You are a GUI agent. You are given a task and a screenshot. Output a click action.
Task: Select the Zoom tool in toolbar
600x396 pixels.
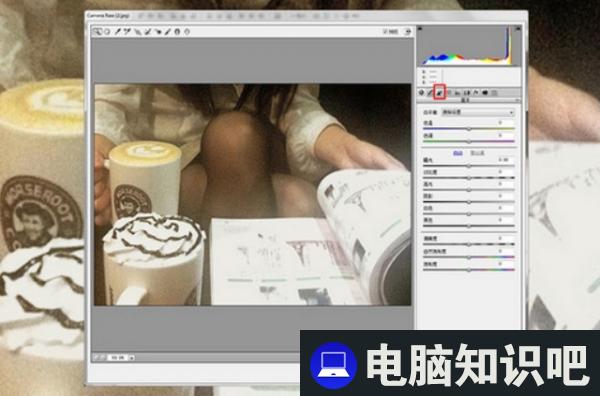97,32
